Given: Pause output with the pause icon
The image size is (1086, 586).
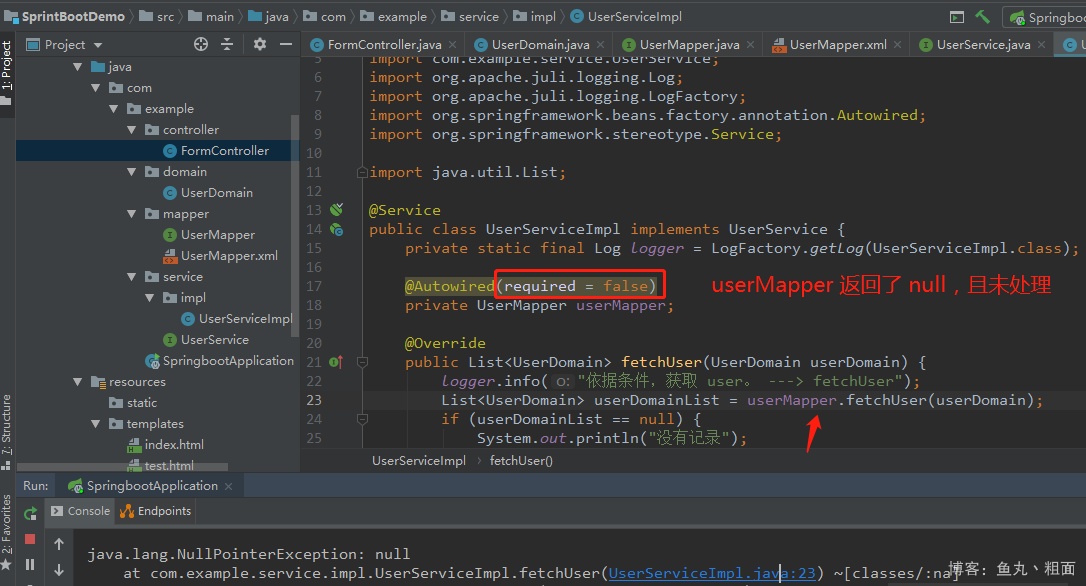Looking at the screenshot, I should tap(30, 565).
